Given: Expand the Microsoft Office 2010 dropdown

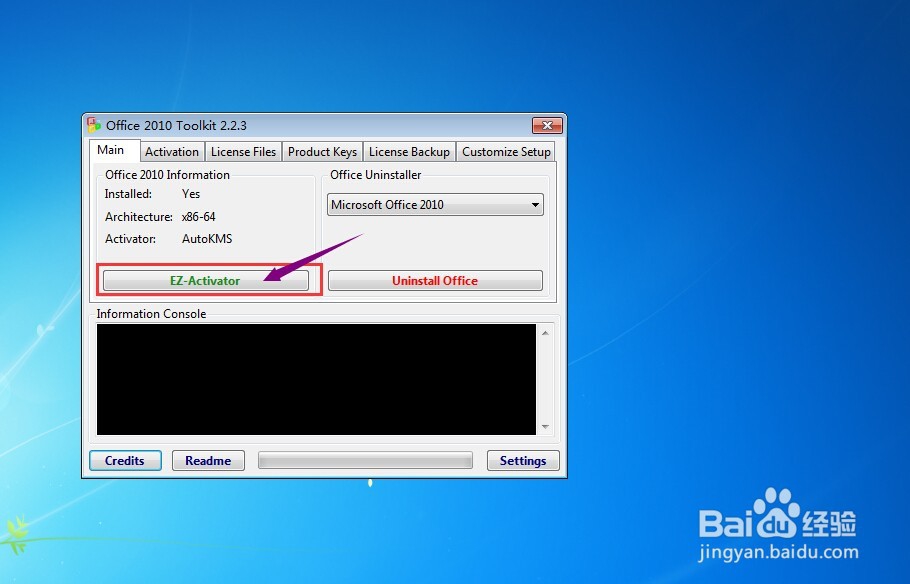Looking at the screenshot, I should pyautogui.click(x=435, y=204).
